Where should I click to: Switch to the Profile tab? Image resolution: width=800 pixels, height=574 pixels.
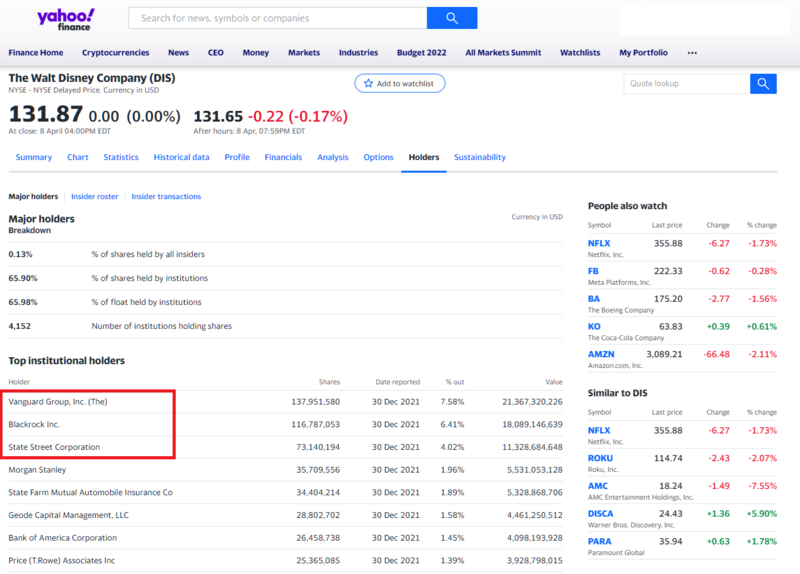coord(237,157)
